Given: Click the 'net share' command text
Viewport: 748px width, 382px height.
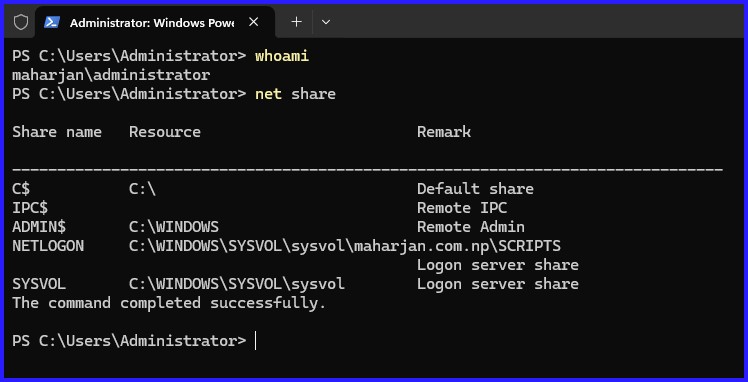Looking at the screenshot, I should (295, 94).
